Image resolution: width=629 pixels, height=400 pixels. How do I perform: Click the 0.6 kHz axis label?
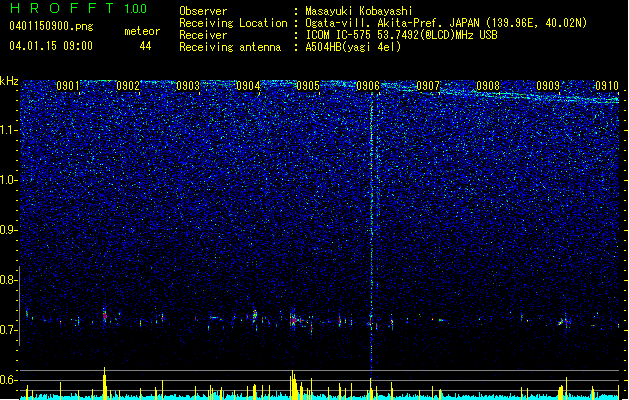pos(8,380)
